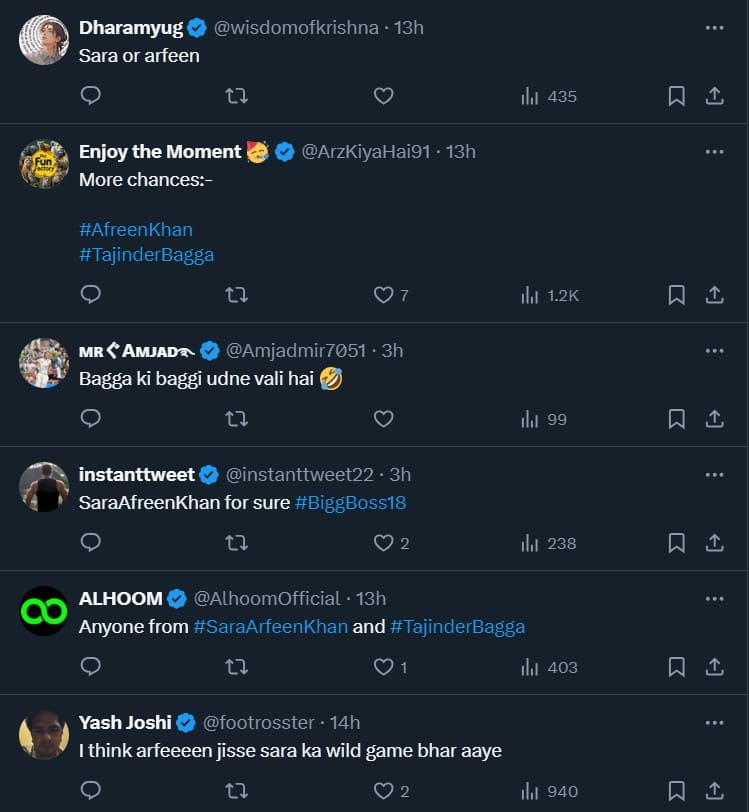Viewport: 749px width, 812px height.
Task: Reply to Dharamyug's tweet
Action: pos(90,96)
